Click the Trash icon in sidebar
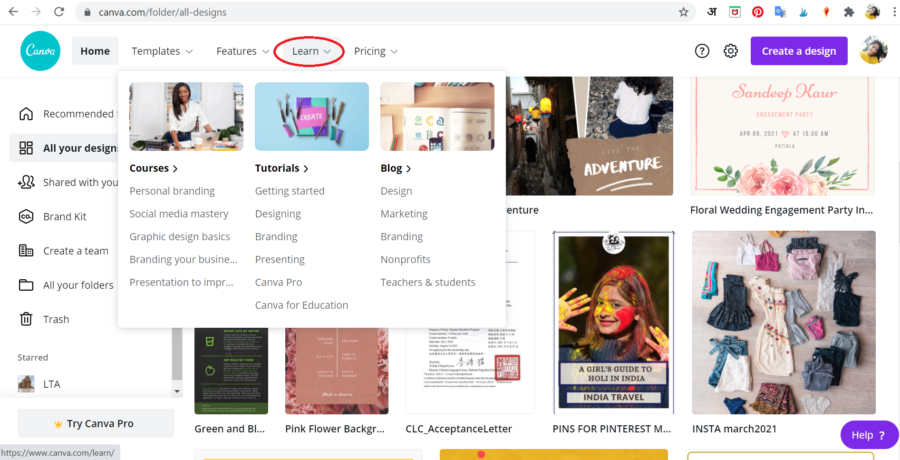This screenshot has width=900, height=460. click(26, 319)
